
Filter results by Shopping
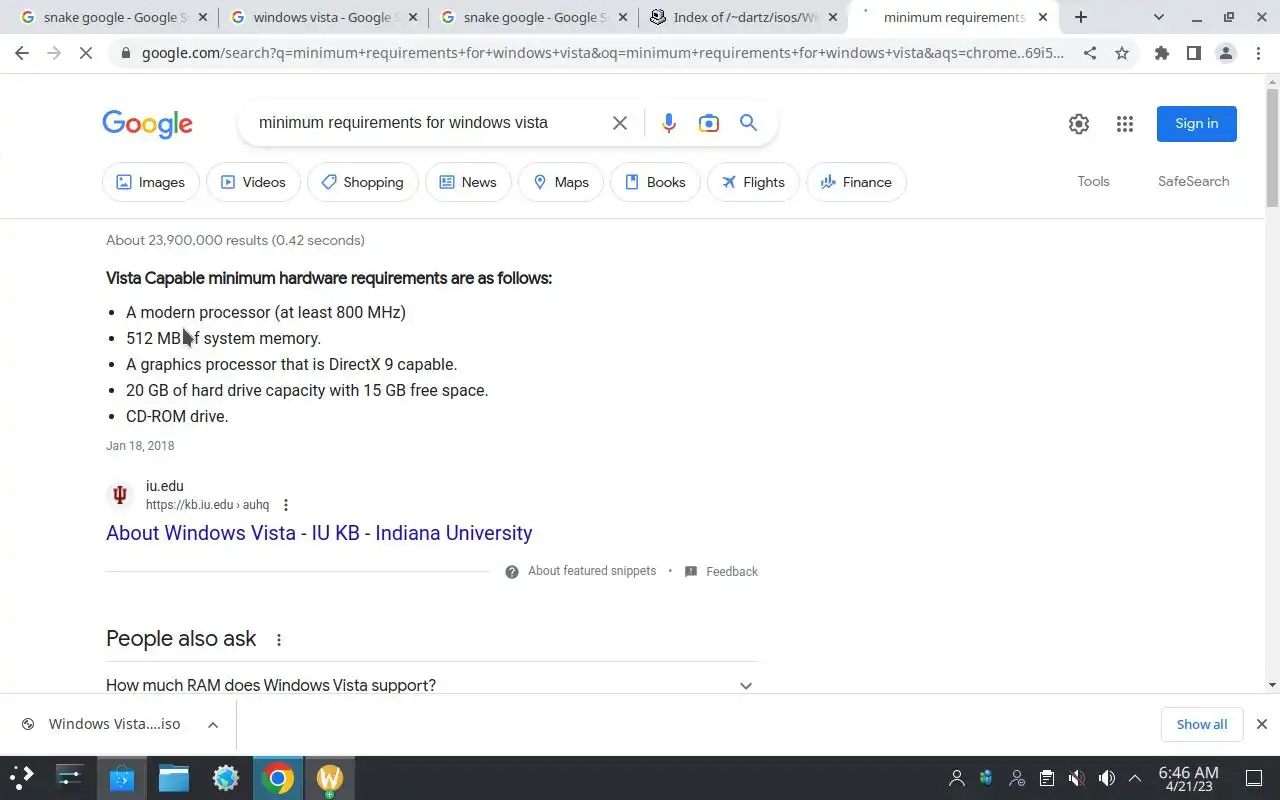coord(363,182)
